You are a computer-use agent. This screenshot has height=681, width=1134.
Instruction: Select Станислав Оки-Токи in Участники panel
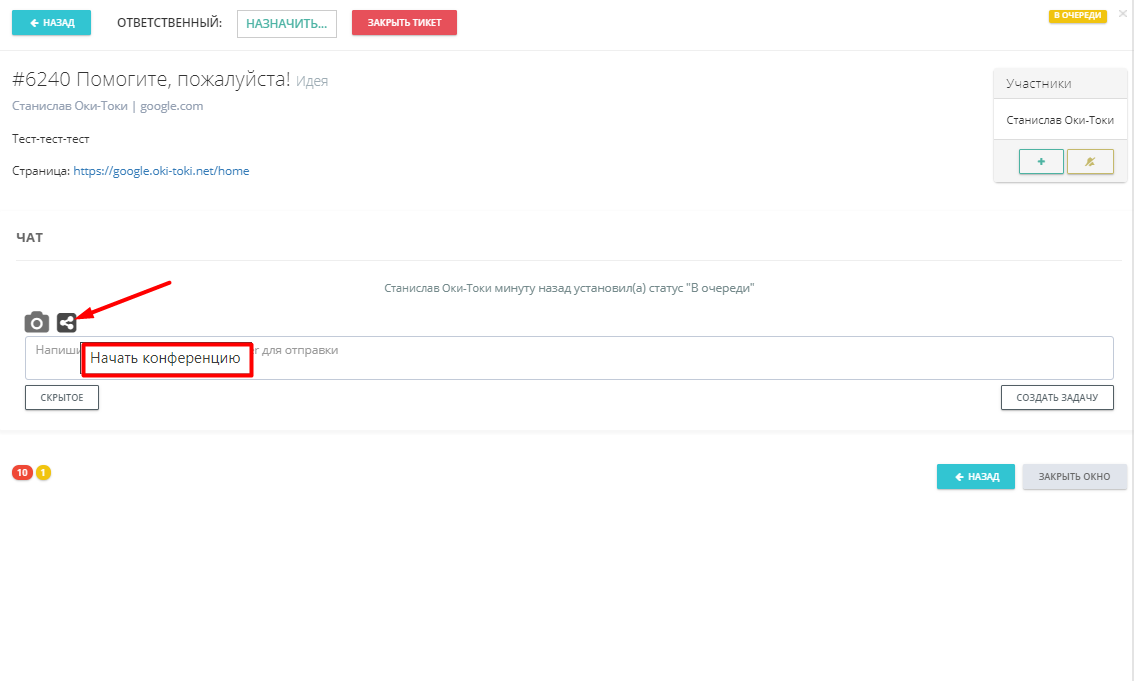pos(1059,120)
